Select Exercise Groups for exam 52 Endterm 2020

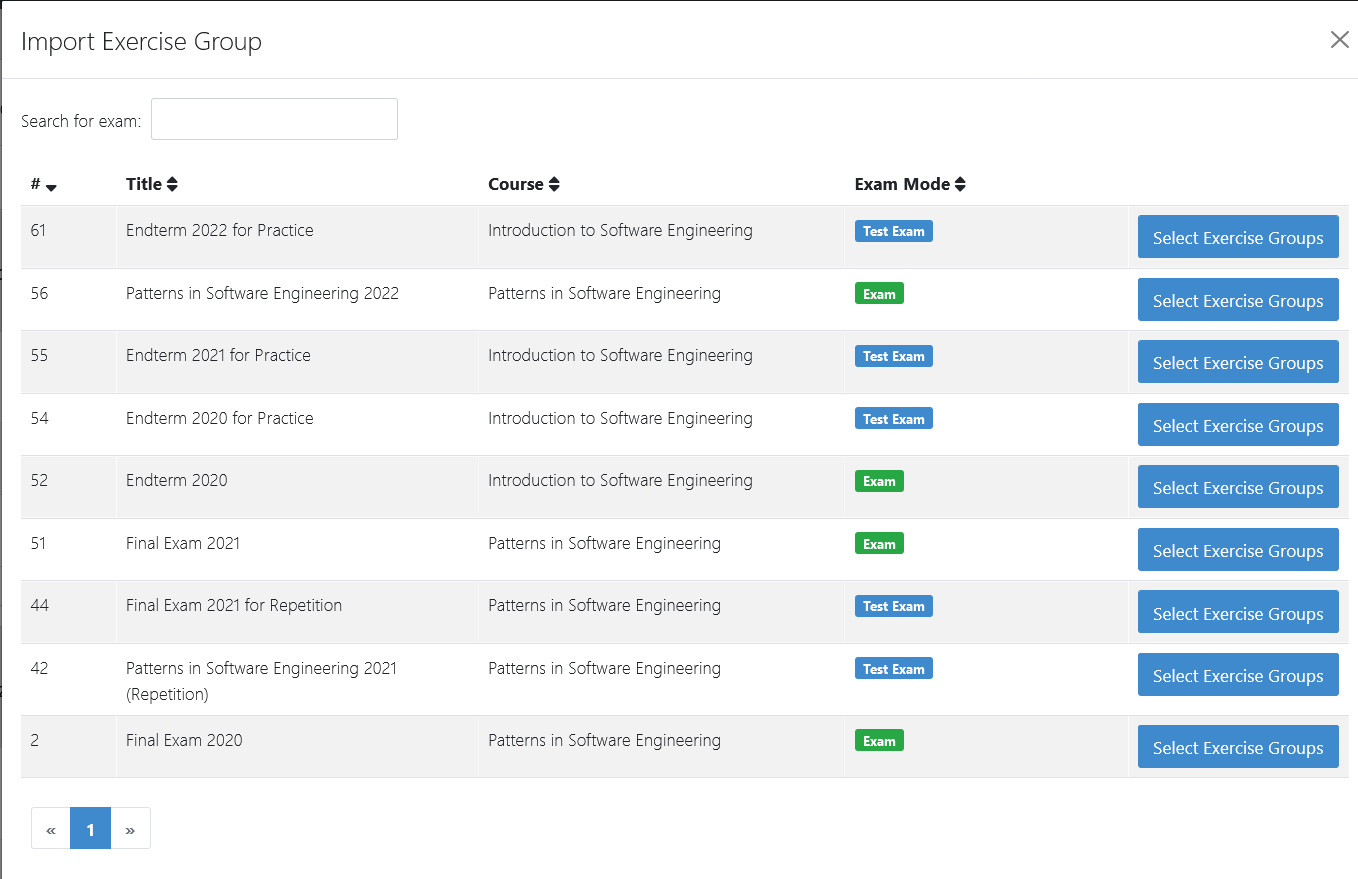(1237, 488)
